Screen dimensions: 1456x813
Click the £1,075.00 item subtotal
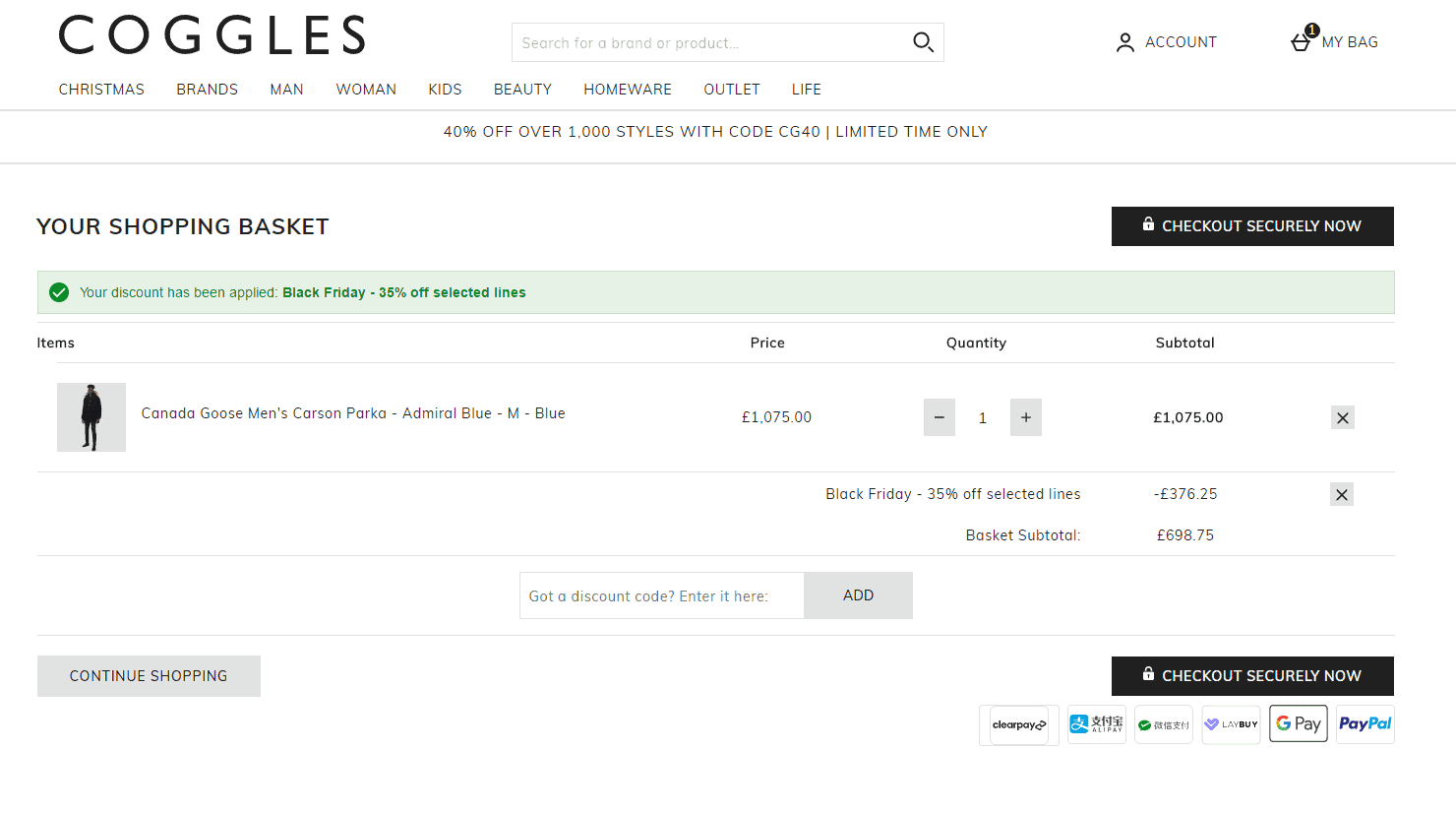(1188, 417)
